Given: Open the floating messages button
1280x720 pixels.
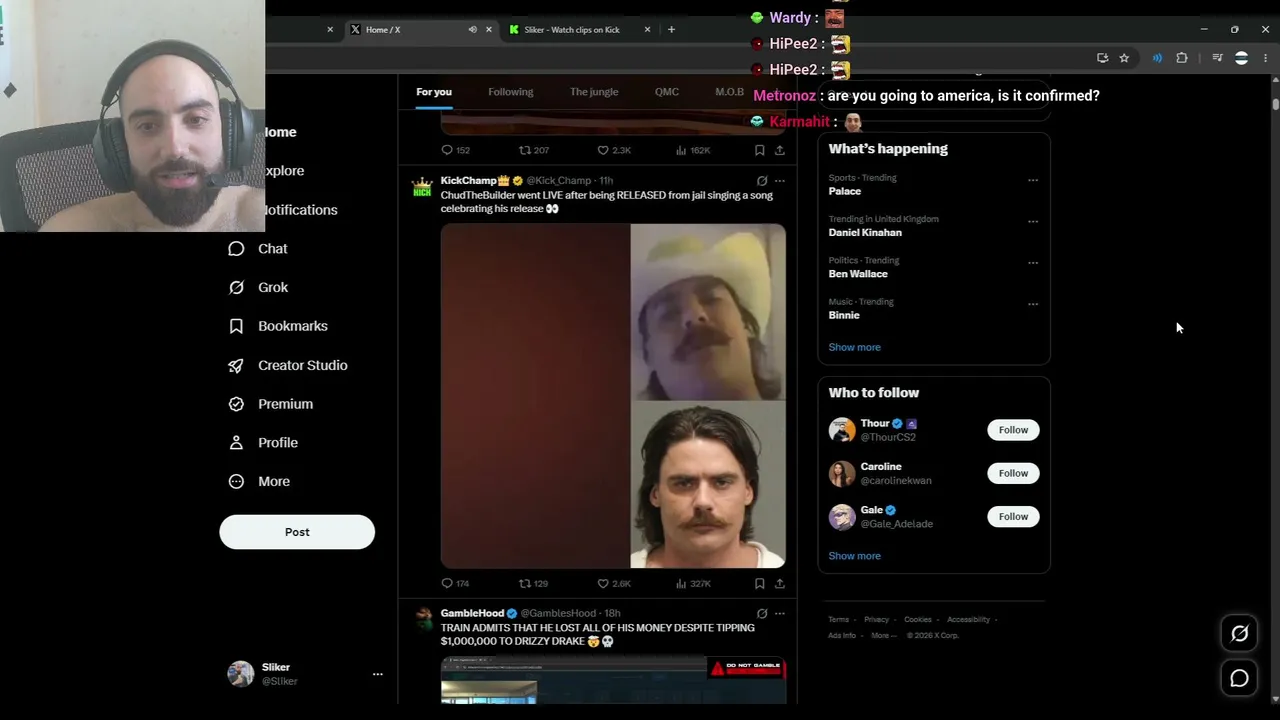Looking at the screenshot, I should [1239, 679].
